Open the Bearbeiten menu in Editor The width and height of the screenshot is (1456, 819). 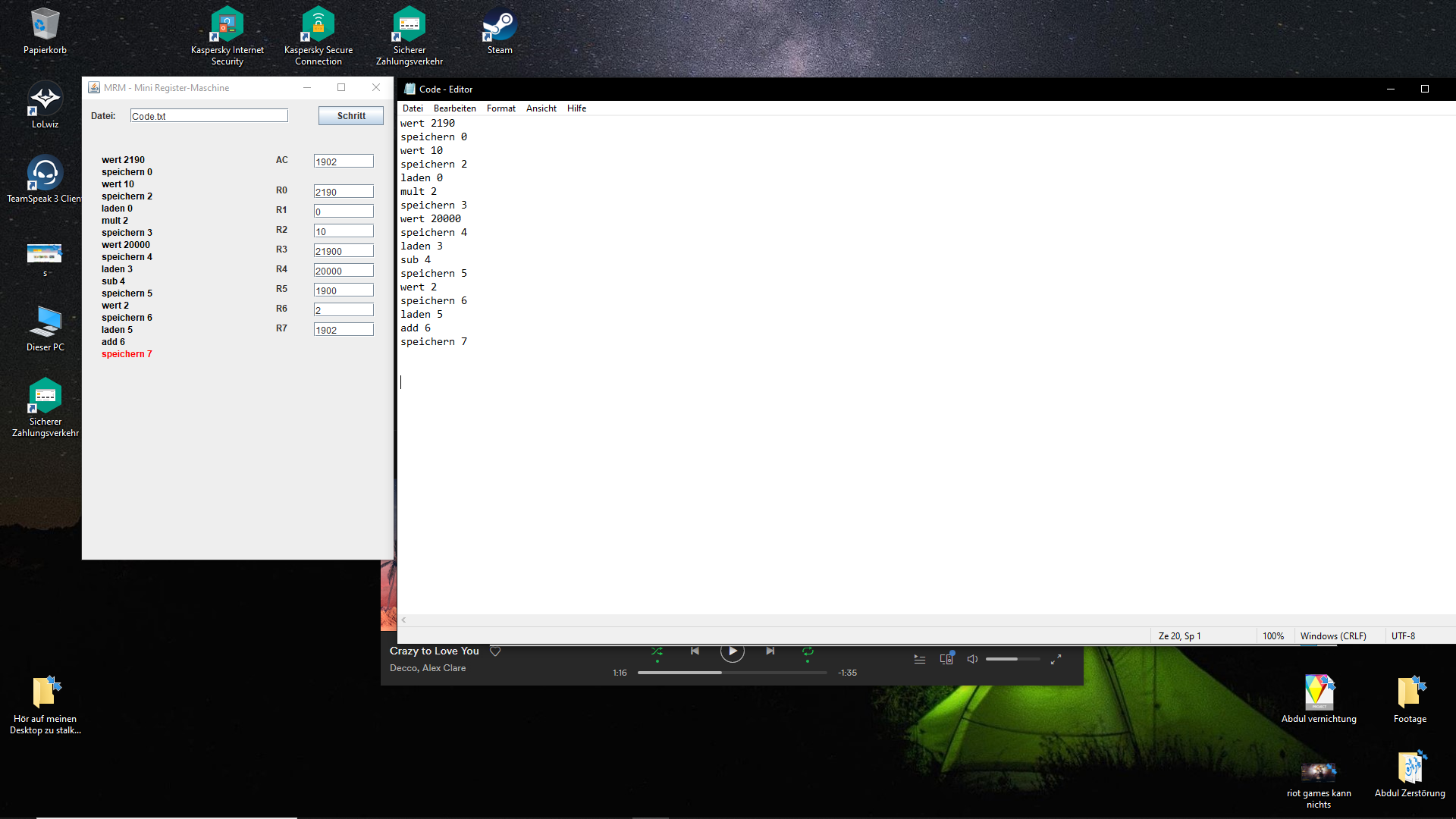click(455, 108)
